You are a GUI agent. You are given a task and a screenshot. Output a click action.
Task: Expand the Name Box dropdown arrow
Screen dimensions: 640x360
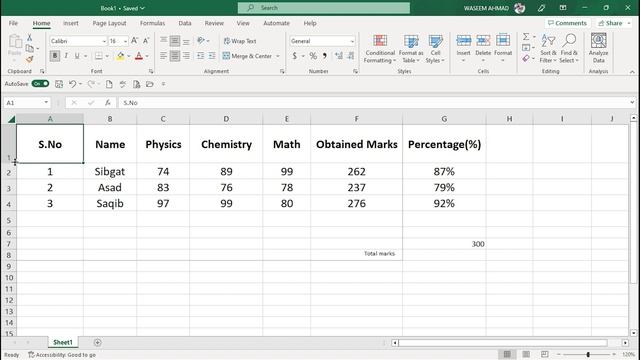coord(46,102)
